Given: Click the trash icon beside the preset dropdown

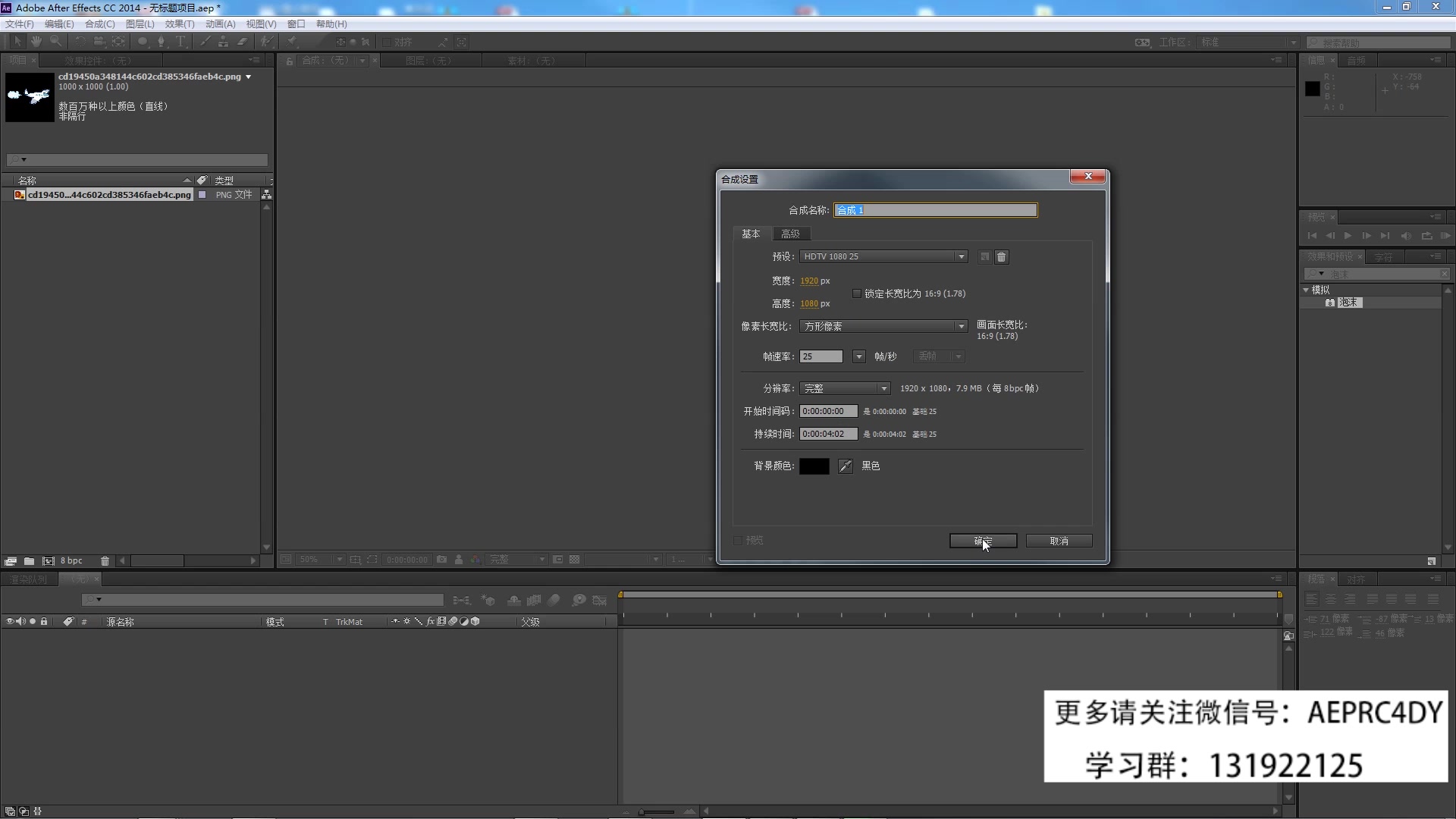Looking at the screenshot, I should (1001, 257).
